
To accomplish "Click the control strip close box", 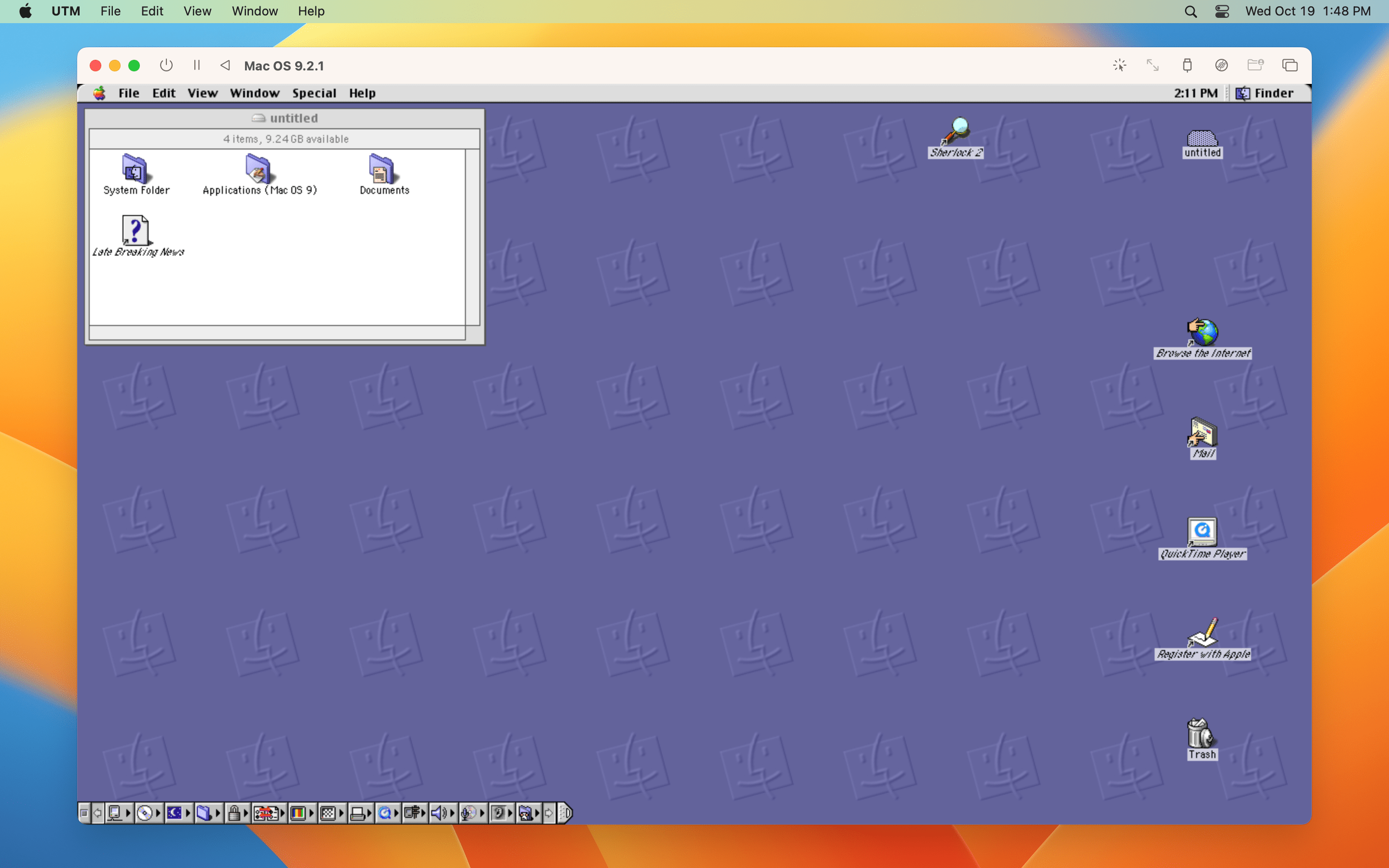I will (x=84, y=813).
